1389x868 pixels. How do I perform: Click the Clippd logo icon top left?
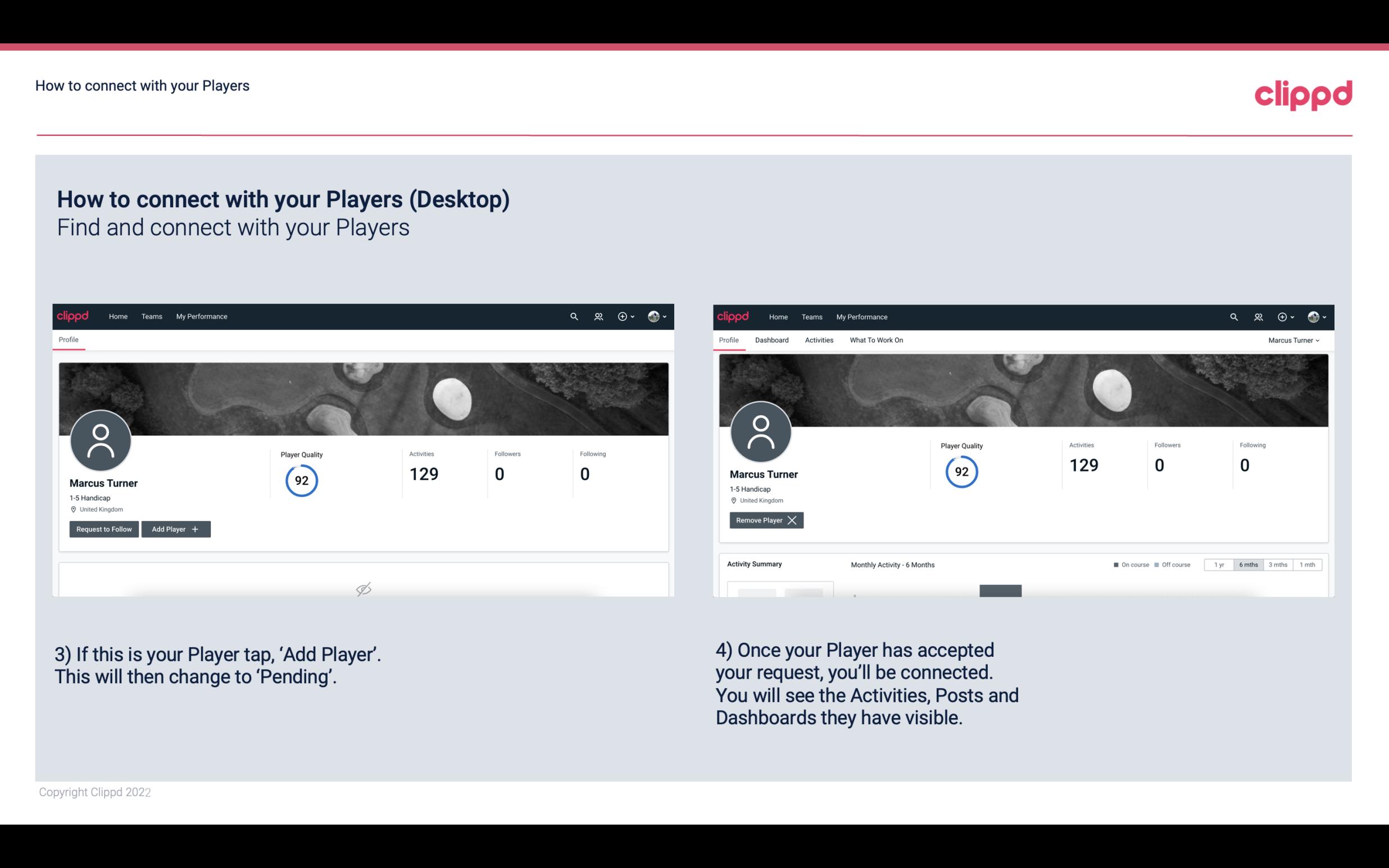pos(73,316)
